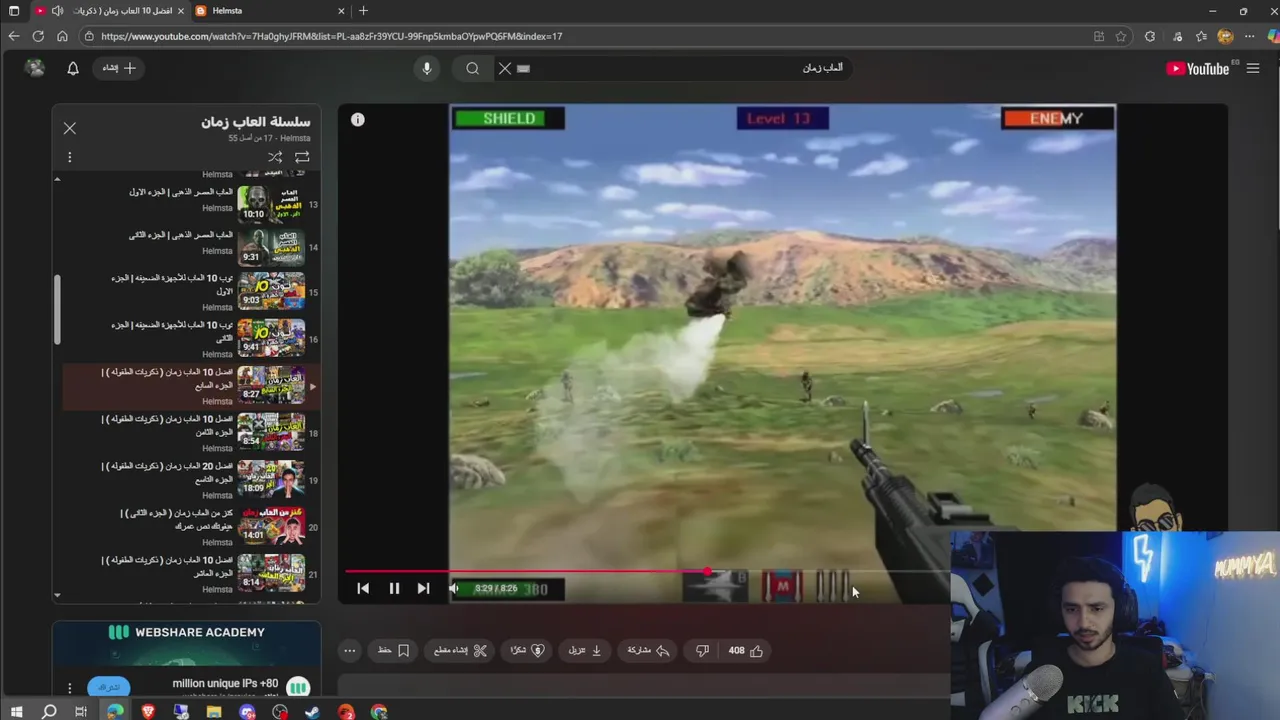Open playlist video 21 lasting 8:14
1280x720 pixels.
pyautogui.click(x=190, y=574)
